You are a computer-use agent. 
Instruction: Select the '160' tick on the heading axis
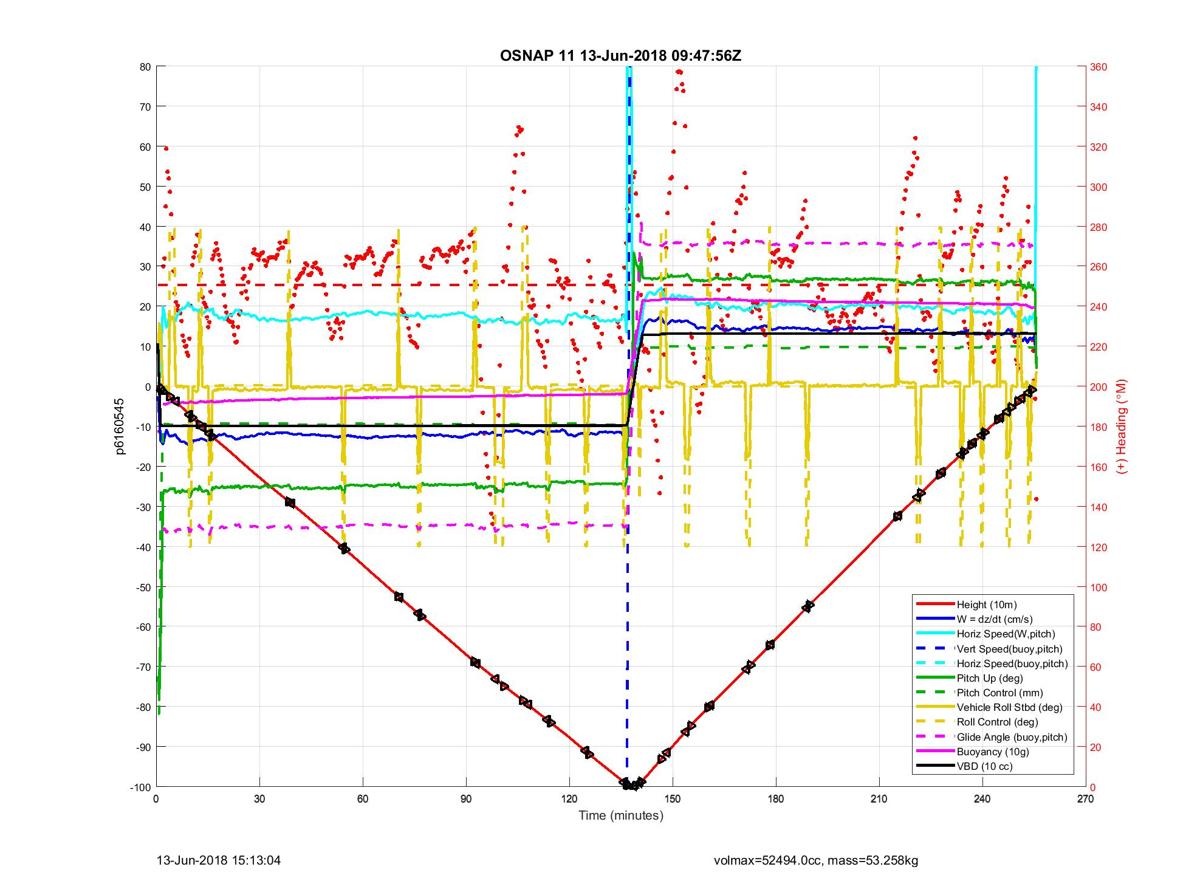tap(1100, 467)
